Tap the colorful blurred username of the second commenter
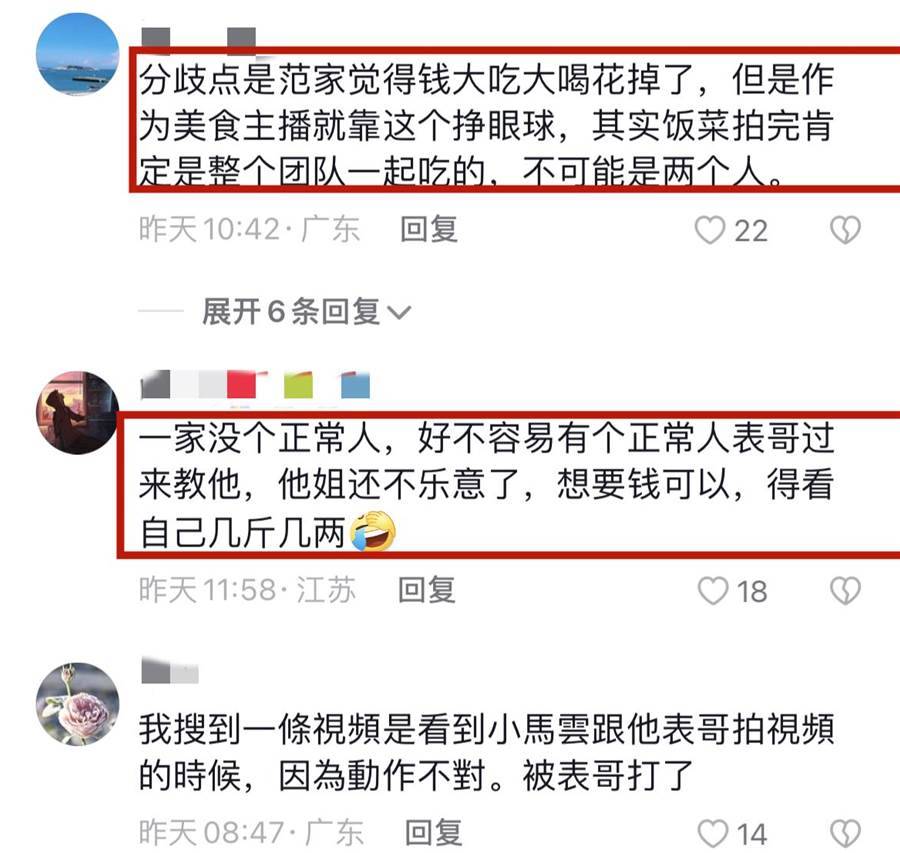 (255, 385)
